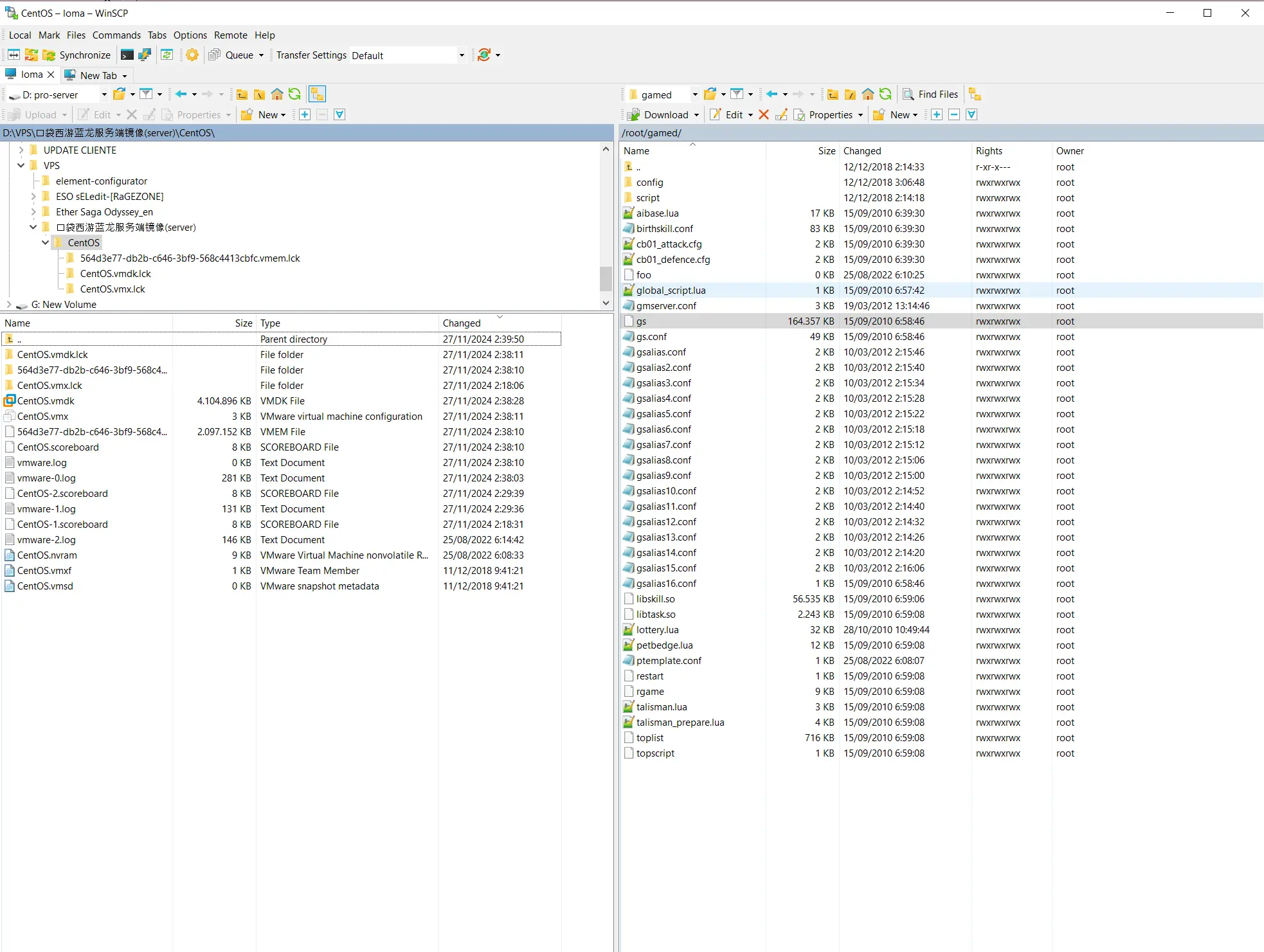Expand the Queue dropdown arrow
This screenshot has width=1264, height=952.
click(x=262, y=55)
